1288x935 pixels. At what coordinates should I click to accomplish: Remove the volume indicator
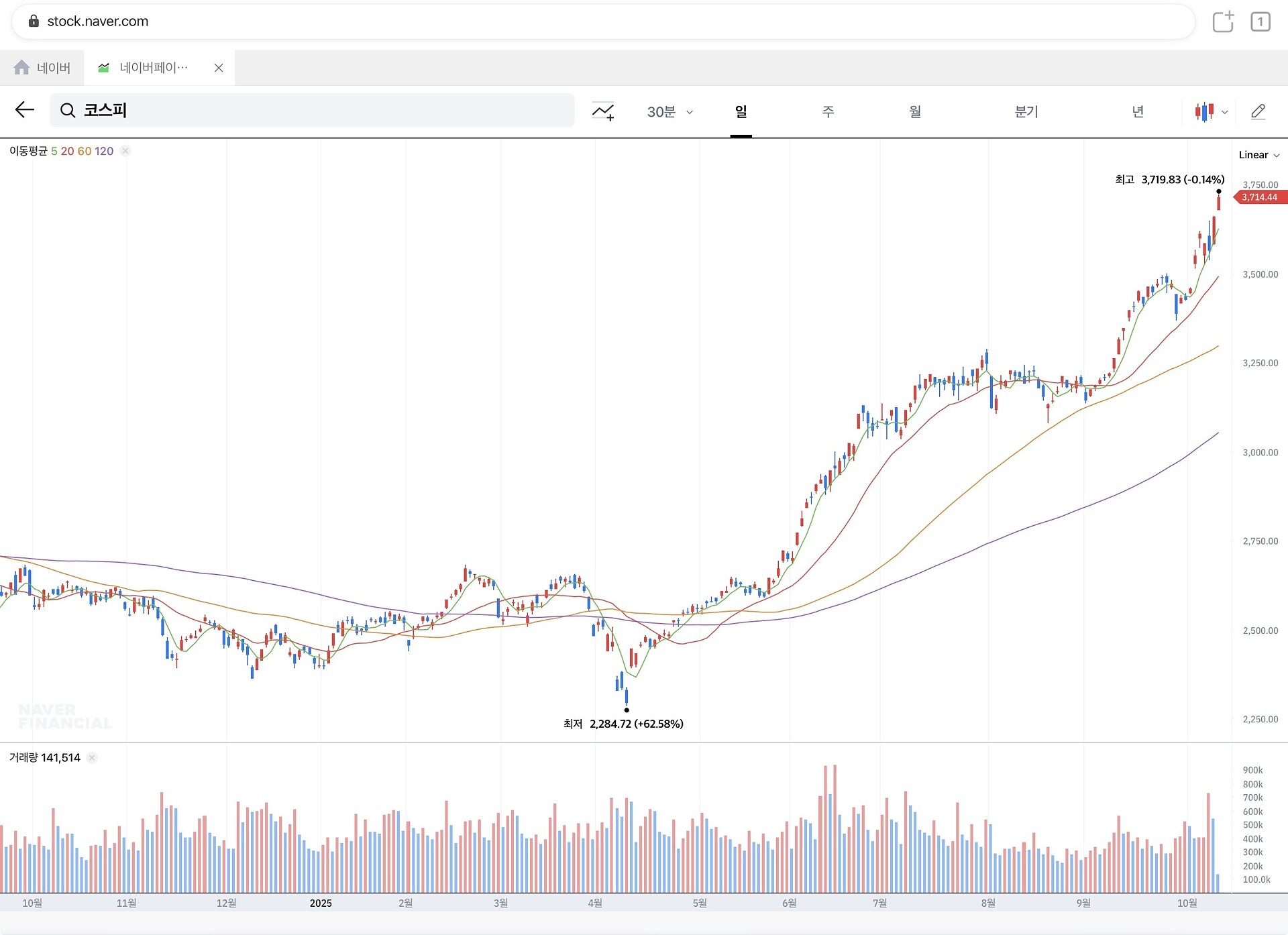point(93,757)
